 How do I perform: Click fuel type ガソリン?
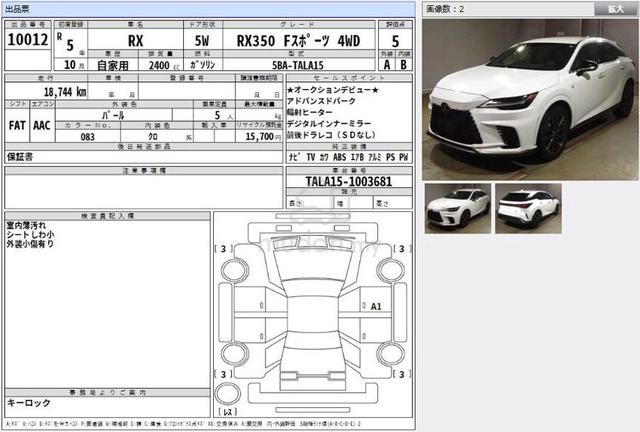(x=202, y=65)
